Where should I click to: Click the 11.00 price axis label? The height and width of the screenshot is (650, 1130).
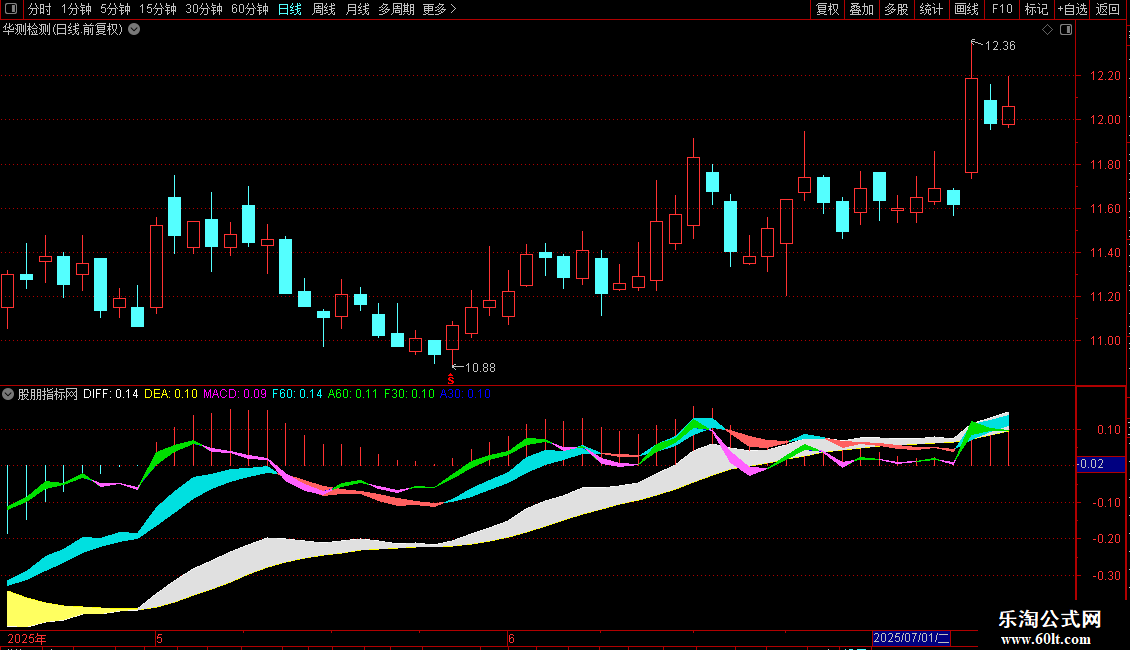(x=1105, y=341)
